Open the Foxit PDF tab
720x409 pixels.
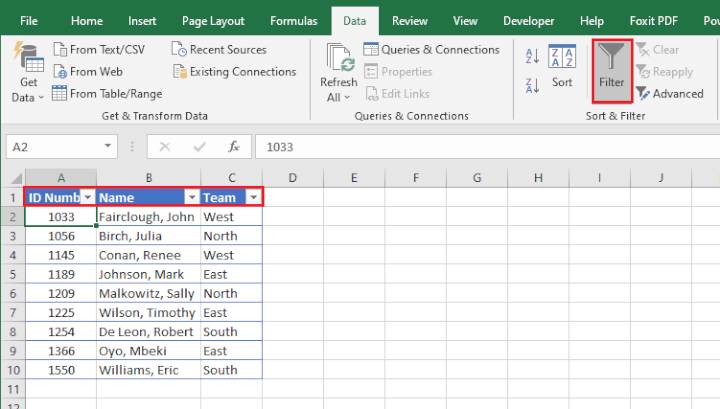pyautogui.click(x=653, y=21)
